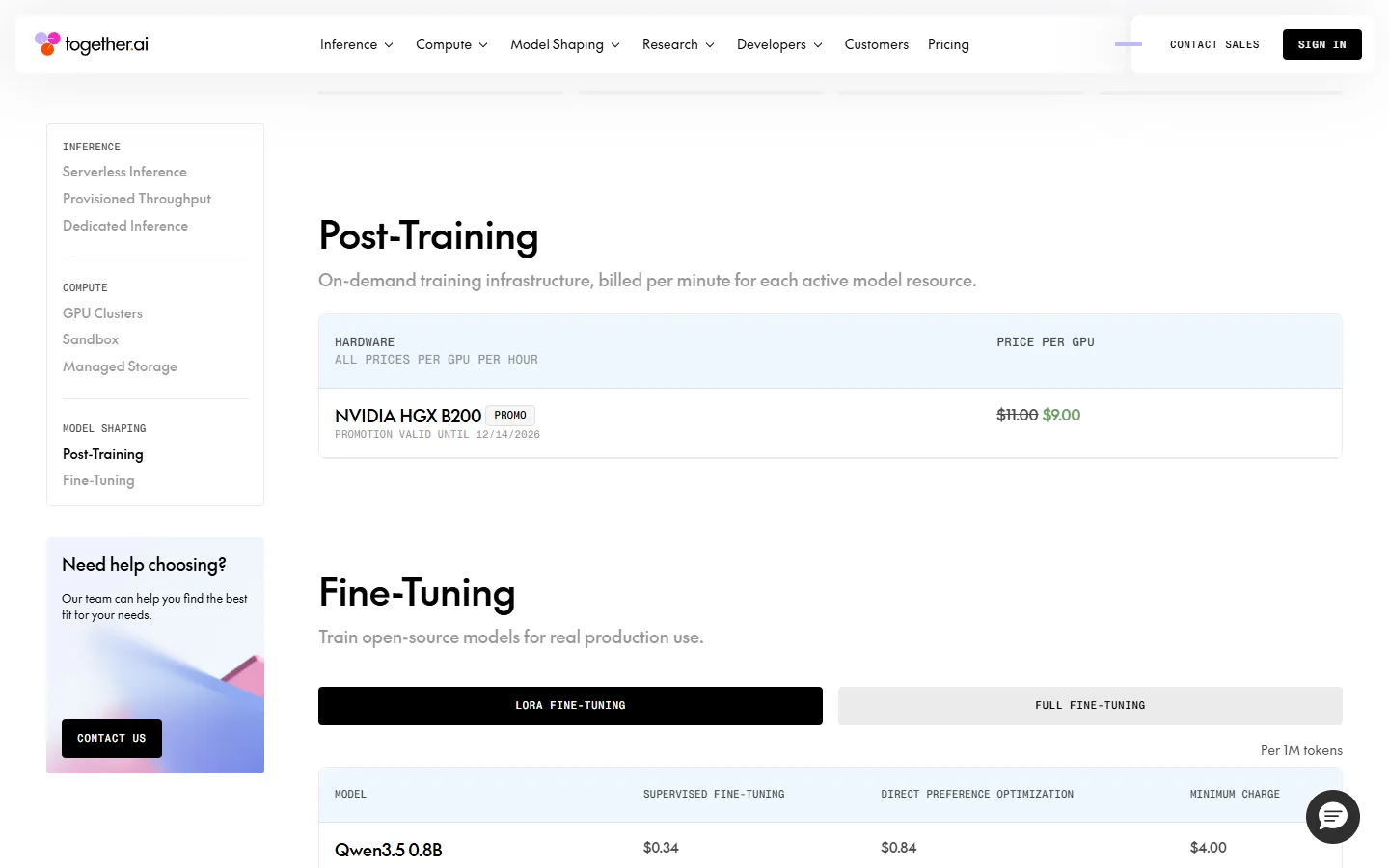Jump to Provisioned Throughput section
The height and width of the screenshot is (868, 1389).
point(137,199)
